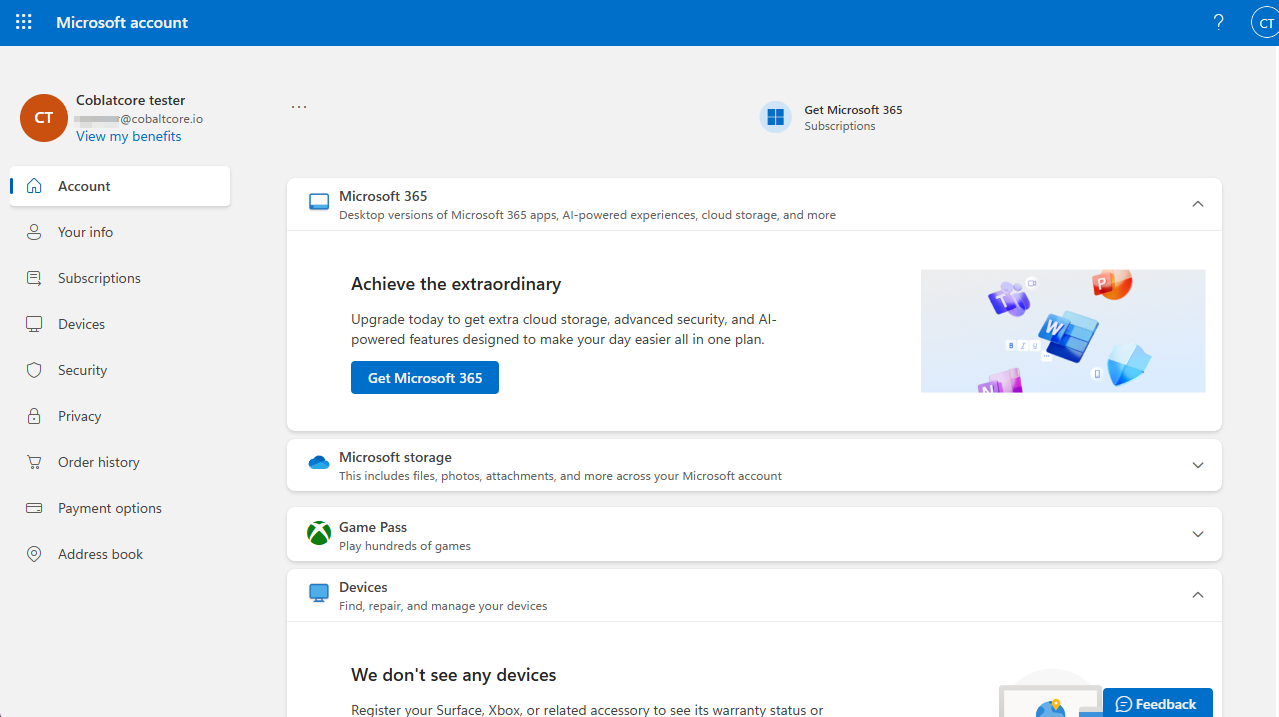This screenshot has width=1279, height=717.
Task: Open the app launcher grid icon
Action: coord(24,22)
